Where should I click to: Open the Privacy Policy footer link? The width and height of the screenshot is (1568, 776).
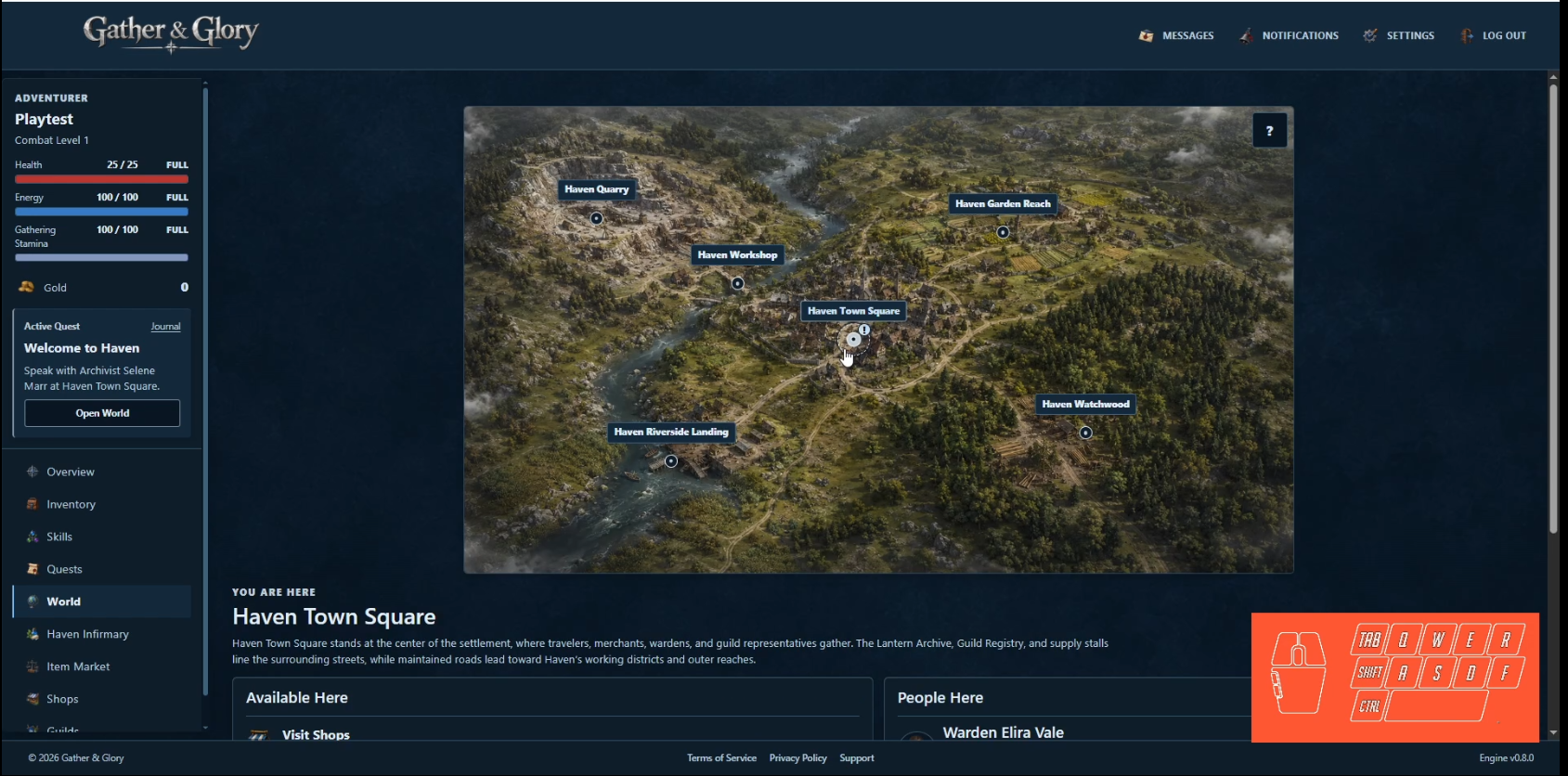(x=797, y=758)
